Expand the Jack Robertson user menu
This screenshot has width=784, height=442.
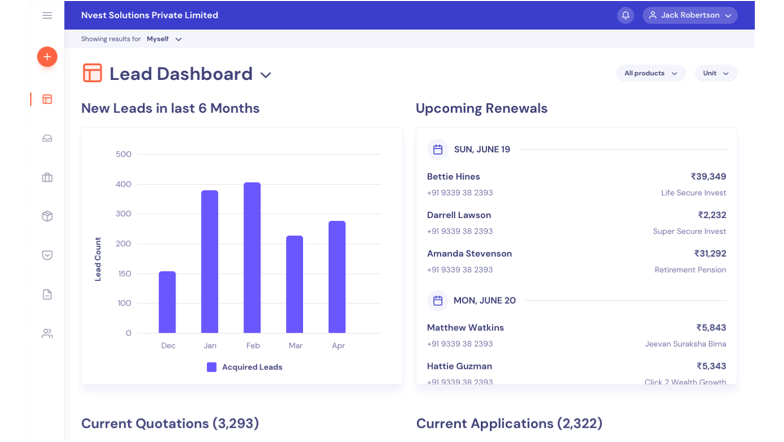pos(690,15)
